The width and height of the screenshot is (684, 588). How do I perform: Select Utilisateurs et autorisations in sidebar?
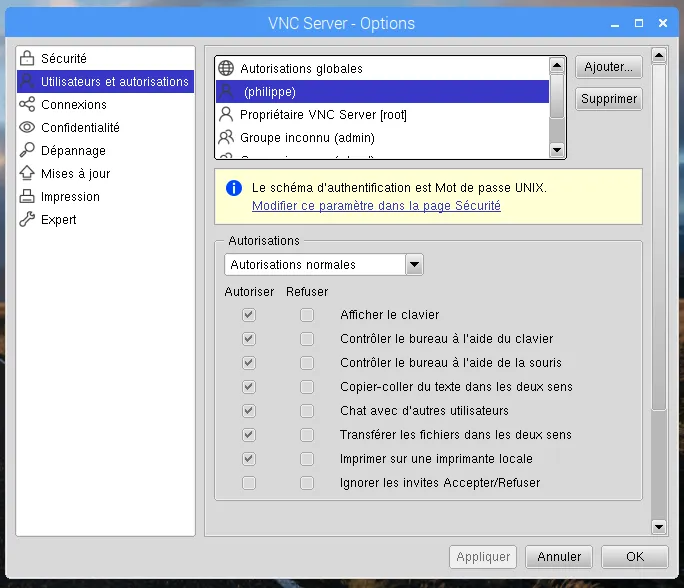pyautogui.click(x=106, y=81)
